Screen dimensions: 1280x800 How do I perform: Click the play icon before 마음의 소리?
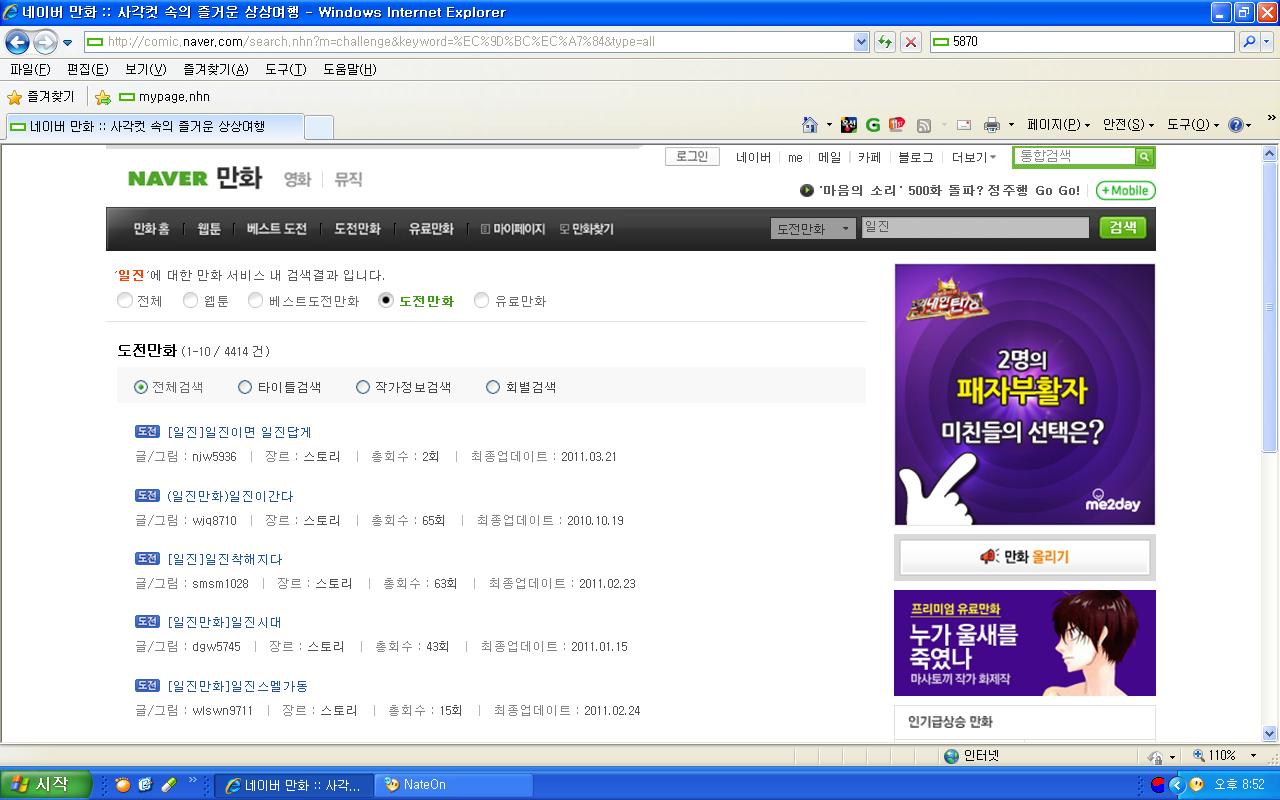806,190
